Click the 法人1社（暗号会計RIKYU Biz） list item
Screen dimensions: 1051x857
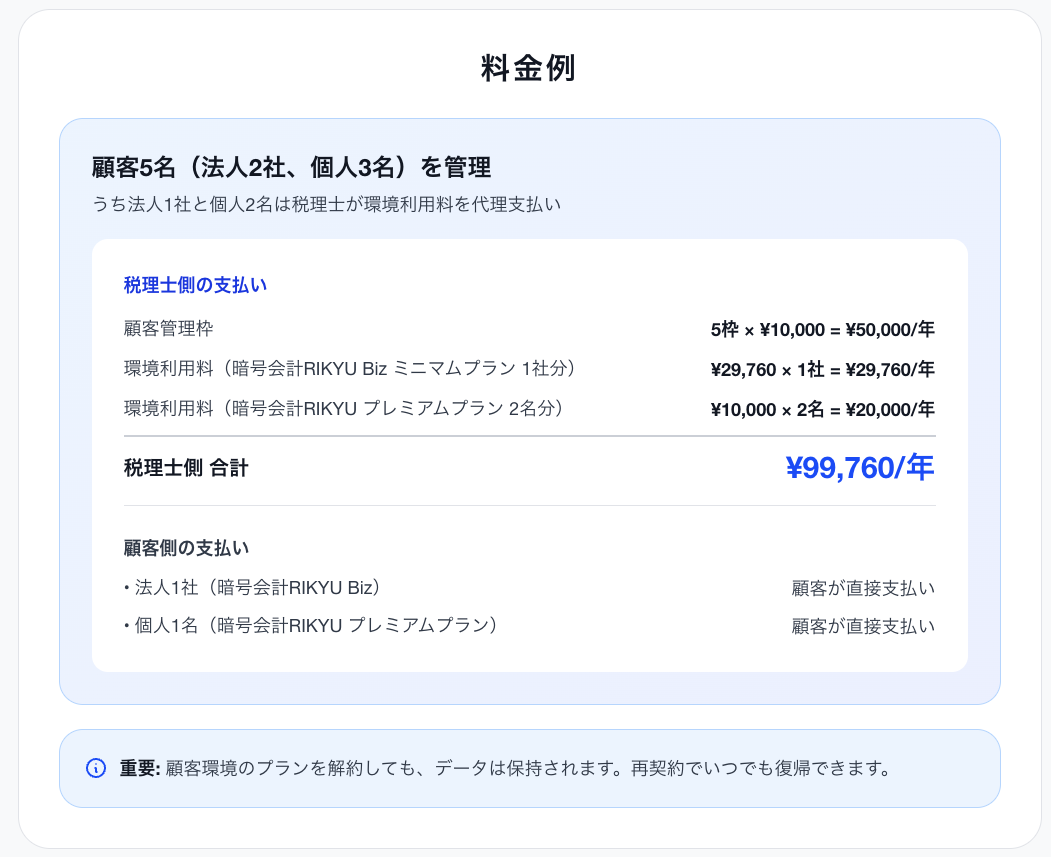(255, 587)
